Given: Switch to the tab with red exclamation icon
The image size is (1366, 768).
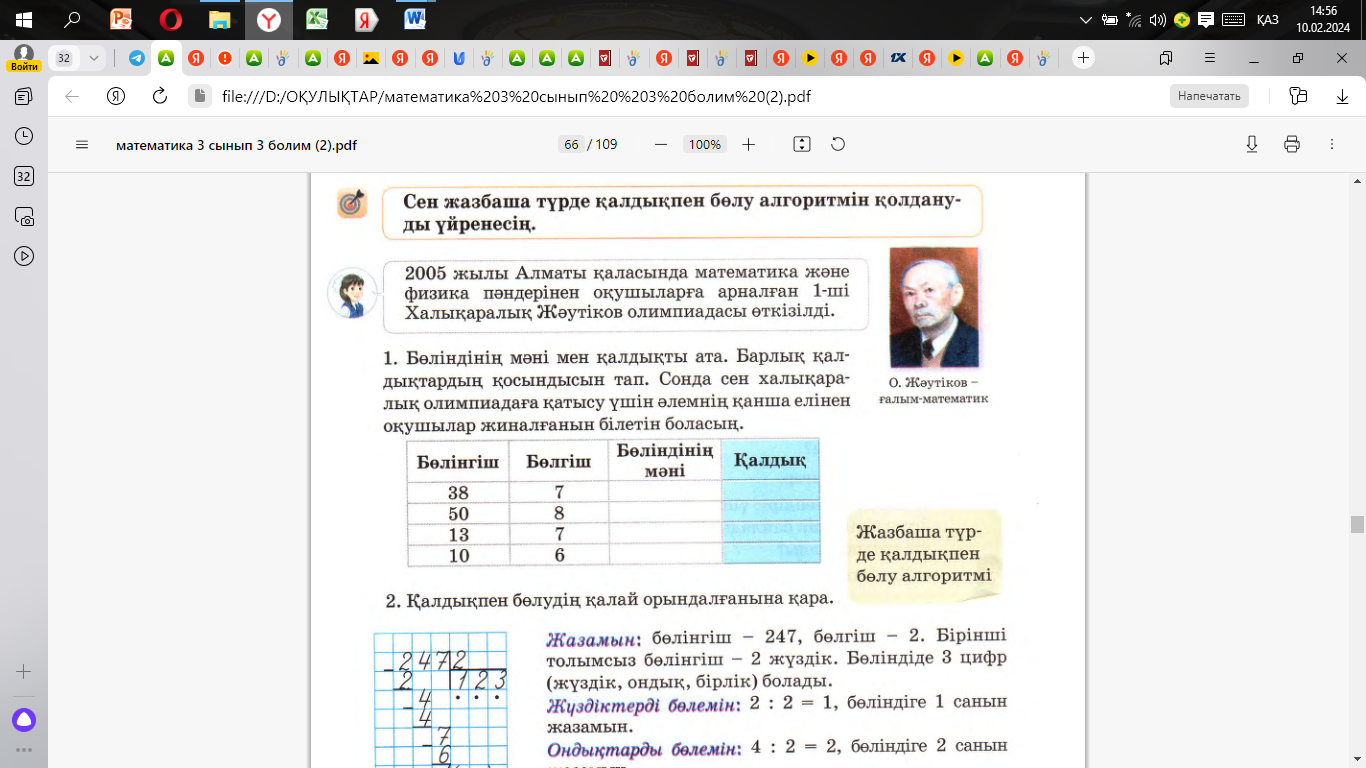Looking at the screenshot, I should click(225, 58).
